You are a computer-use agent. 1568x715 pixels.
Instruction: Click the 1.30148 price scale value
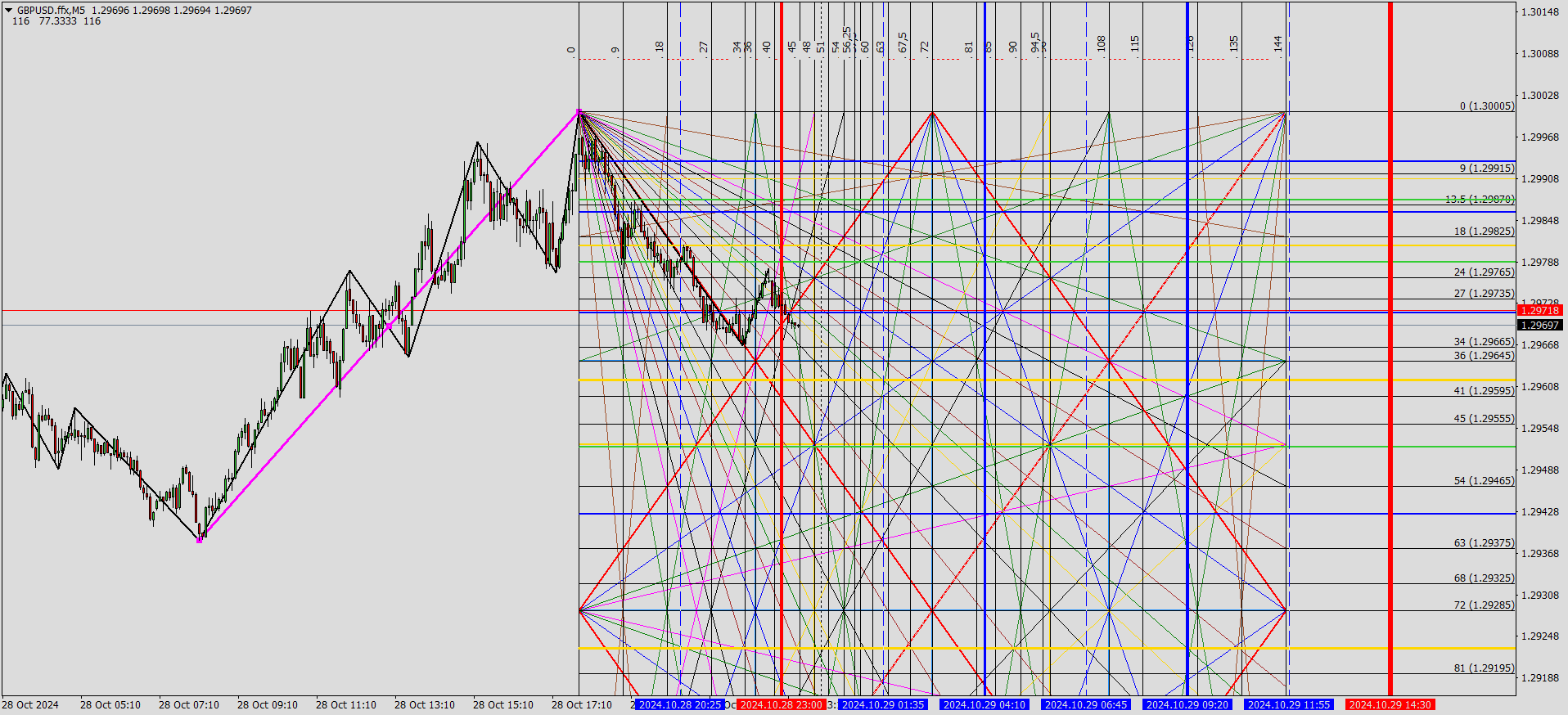tap(1540, 12)
